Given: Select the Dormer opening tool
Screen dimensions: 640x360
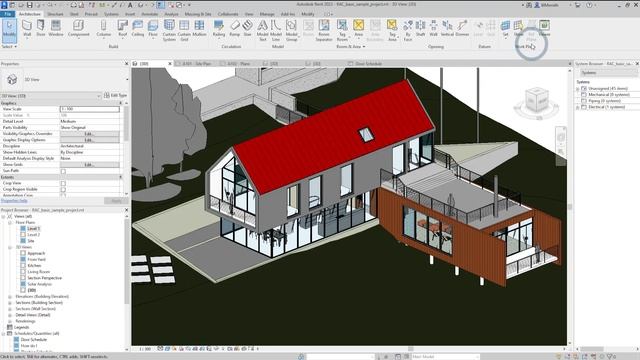Looking at the screenshot, I should [462, 29].
